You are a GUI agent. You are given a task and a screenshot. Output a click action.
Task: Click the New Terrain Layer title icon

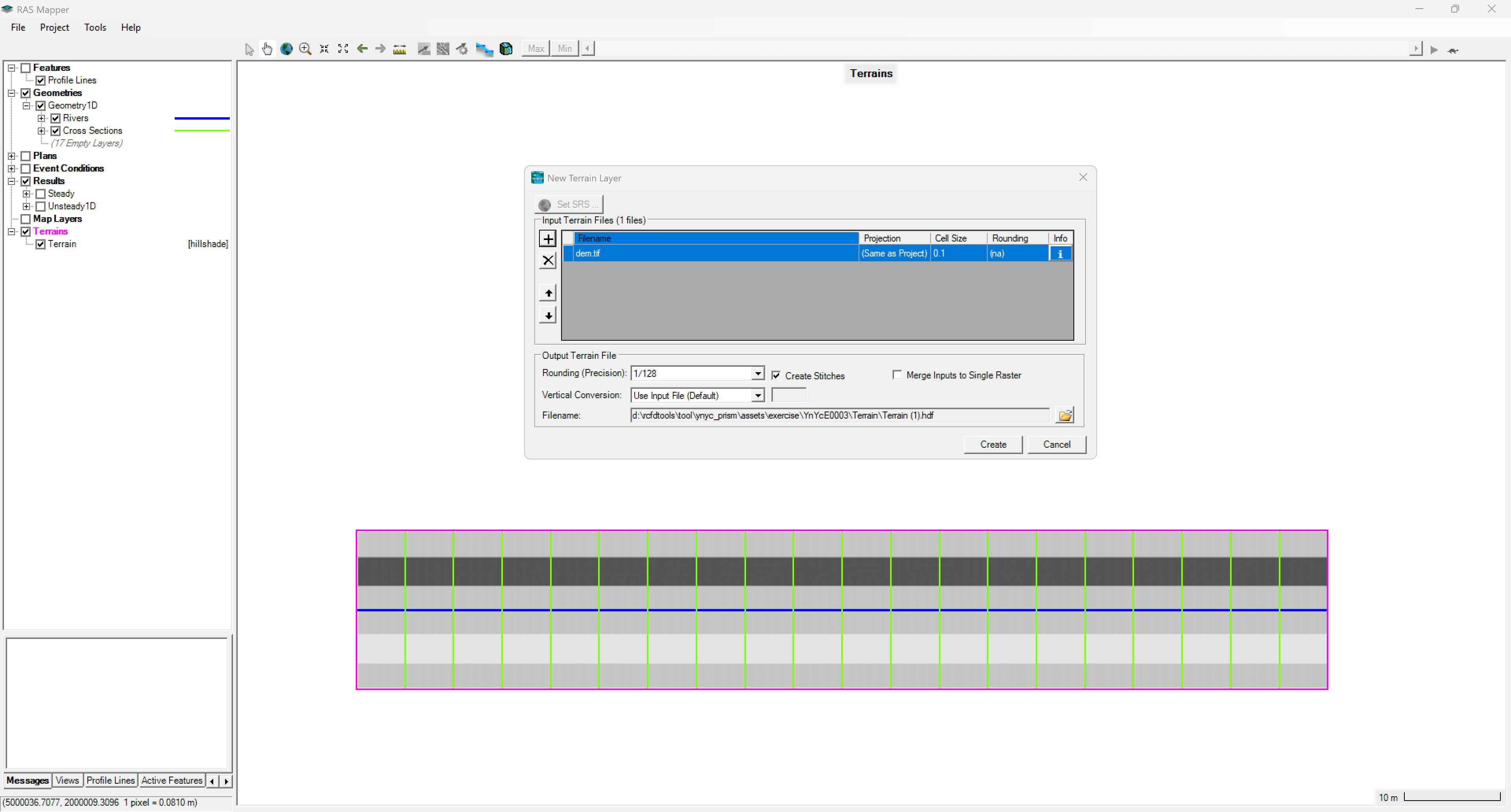537,178
